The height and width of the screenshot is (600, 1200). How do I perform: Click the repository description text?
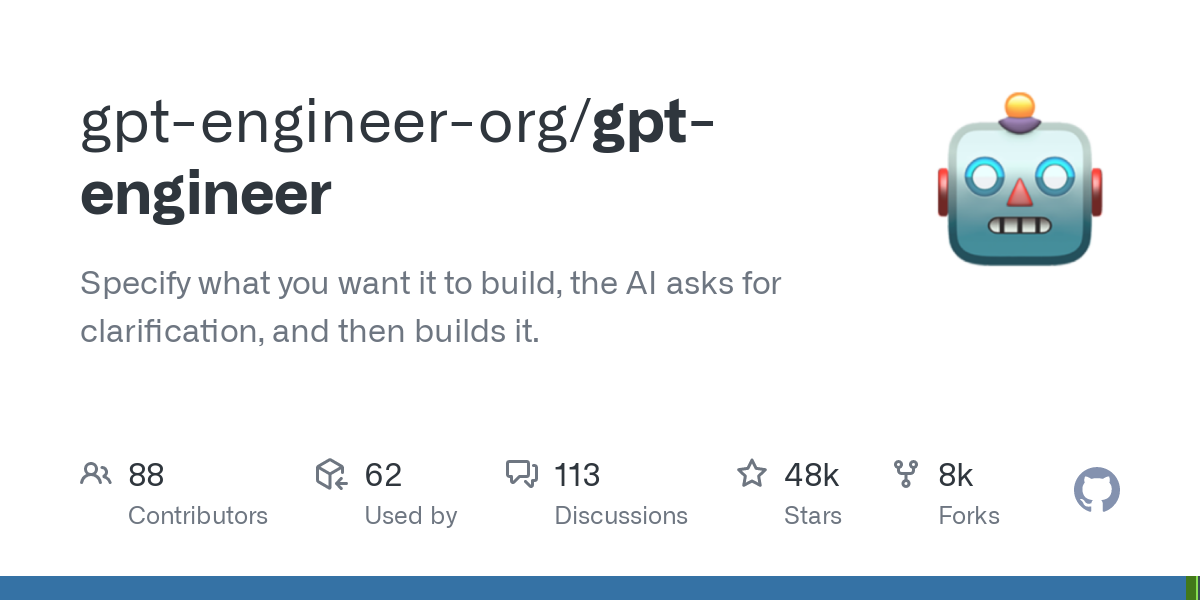coord(430,307)
